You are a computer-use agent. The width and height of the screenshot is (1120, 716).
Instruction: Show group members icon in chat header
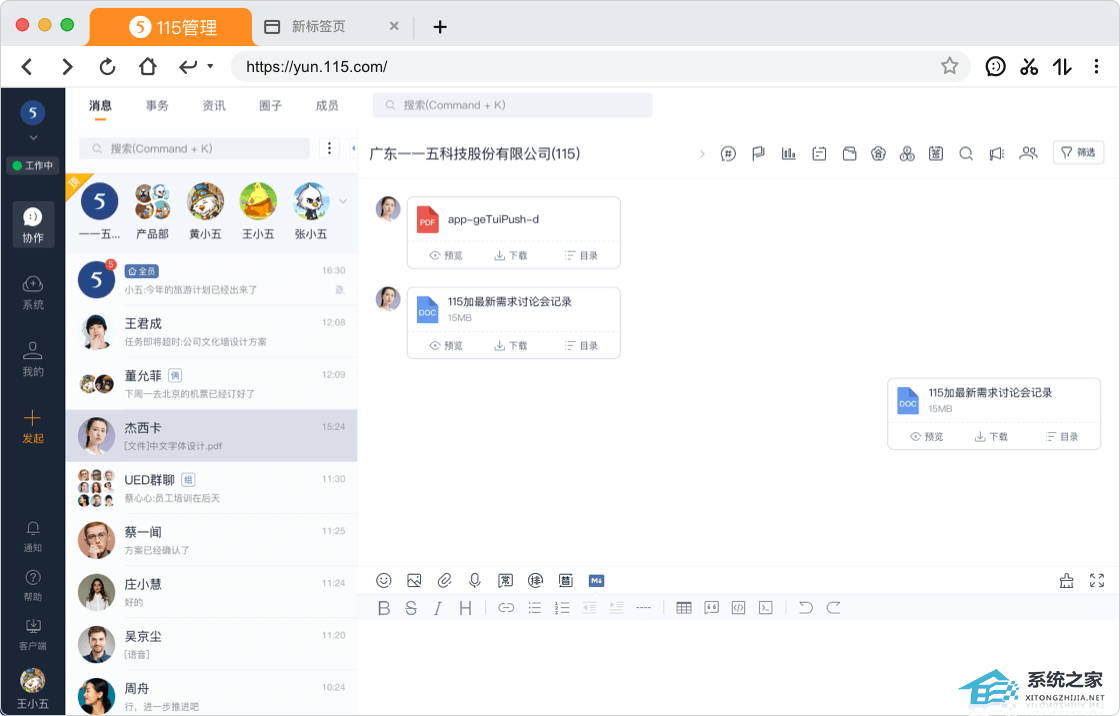point(1028,154)
